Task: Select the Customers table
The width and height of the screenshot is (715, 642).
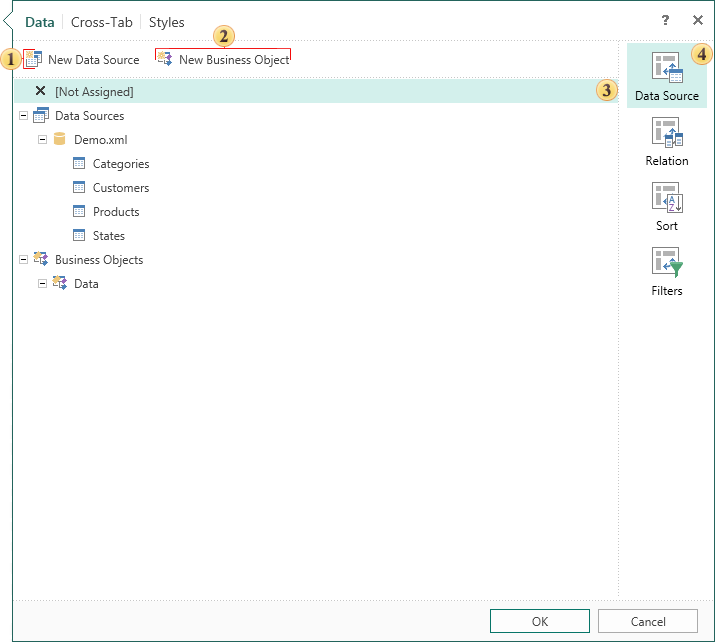Action: 120,188
